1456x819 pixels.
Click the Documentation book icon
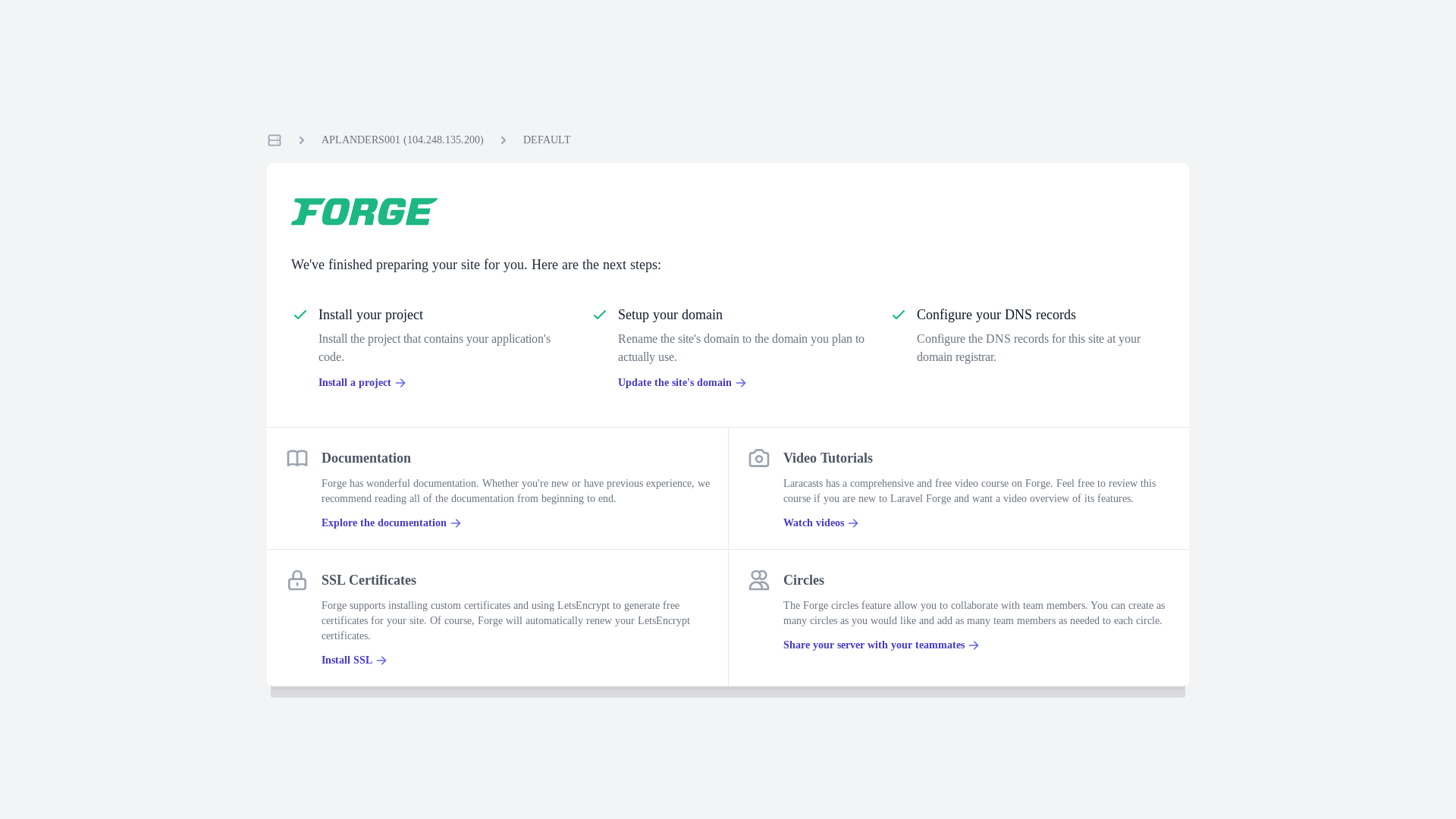(297, 458)
